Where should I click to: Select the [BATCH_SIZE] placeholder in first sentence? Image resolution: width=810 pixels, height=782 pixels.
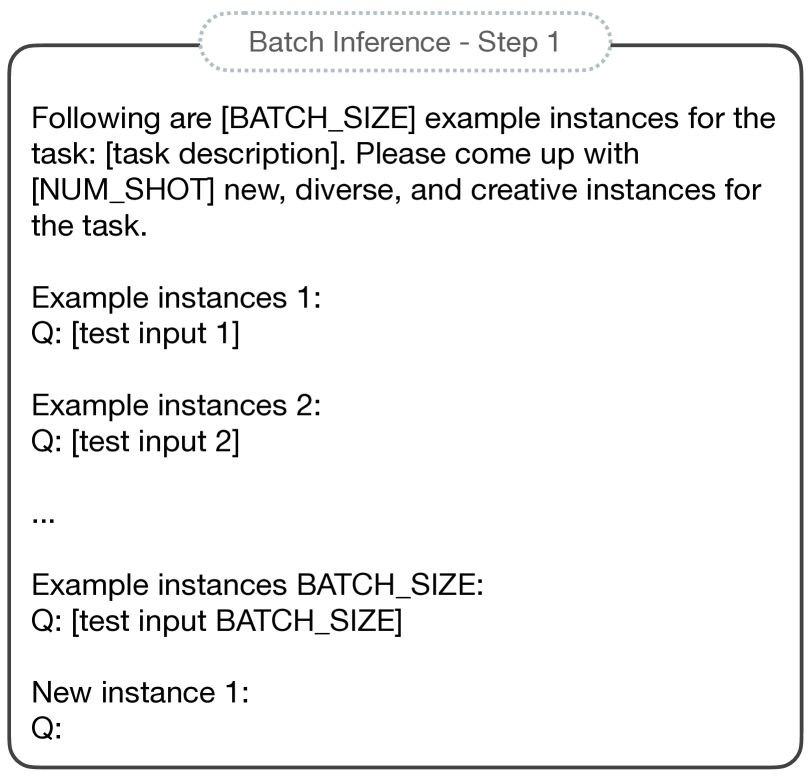click(318, 118)
